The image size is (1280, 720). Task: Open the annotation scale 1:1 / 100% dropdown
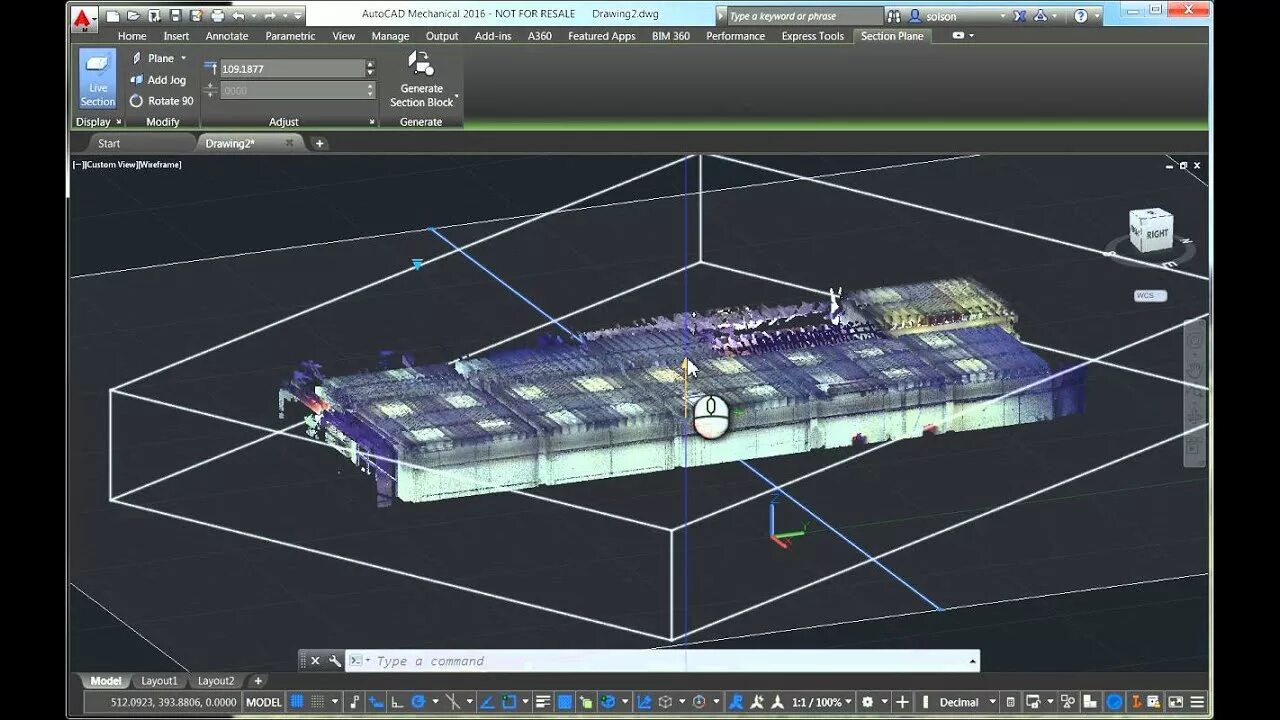click(820, 702)
